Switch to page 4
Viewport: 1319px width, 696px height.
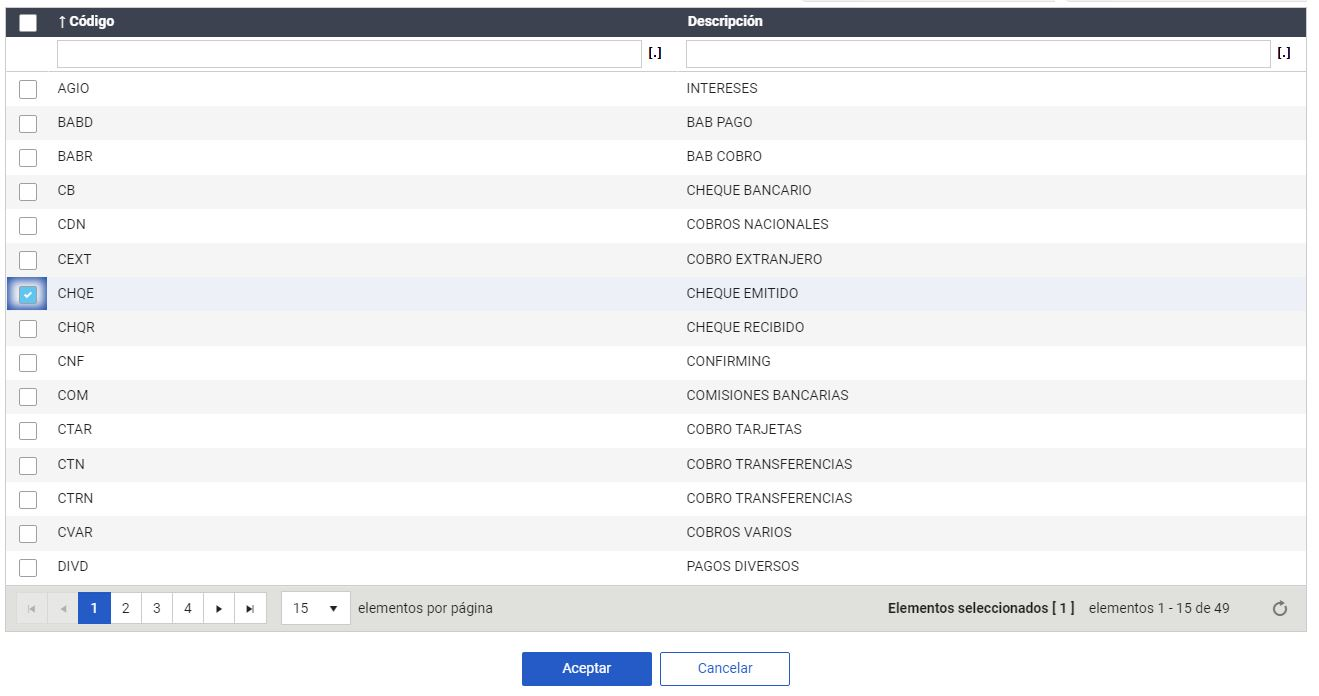click(x=187, y=608)
